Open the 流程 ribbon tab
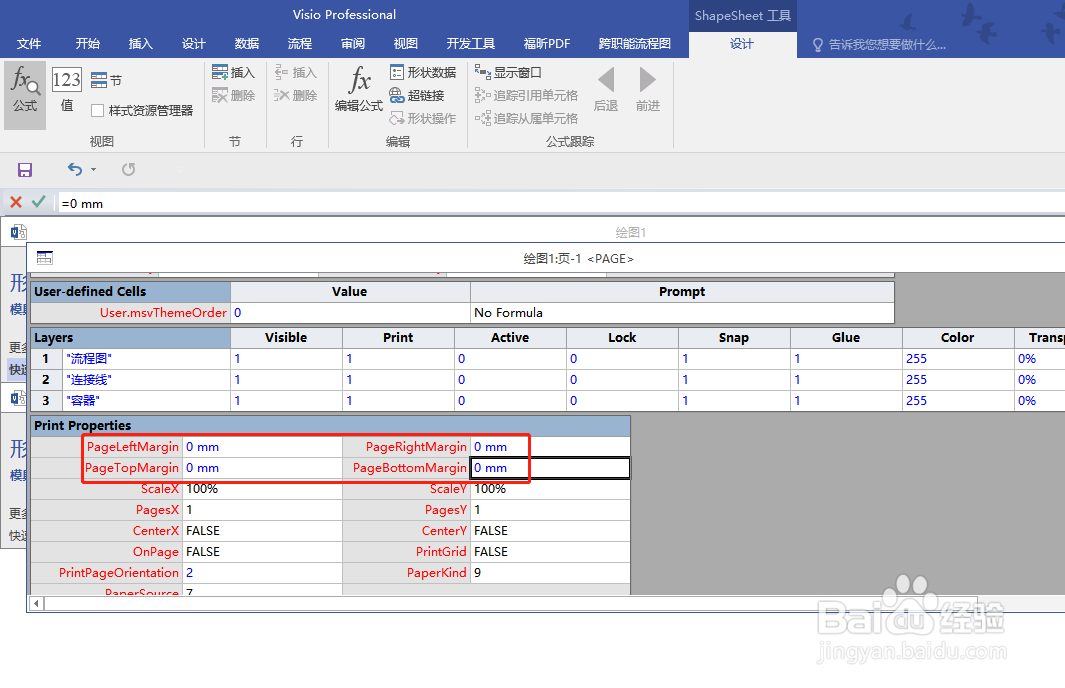This screenshot has width=1065, height=688. (300, 43)
